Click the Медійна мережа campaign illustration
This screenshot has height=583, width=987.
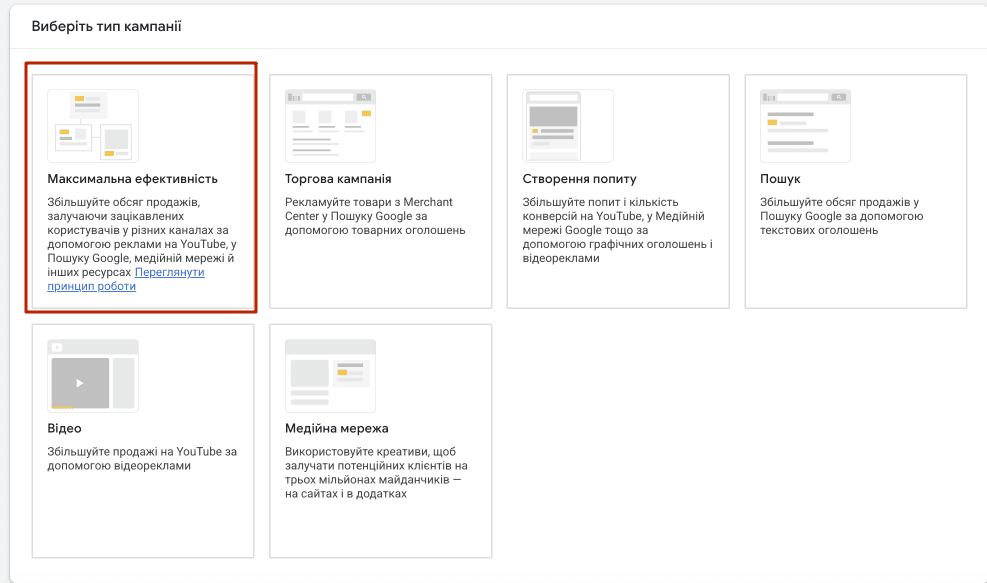330,376
